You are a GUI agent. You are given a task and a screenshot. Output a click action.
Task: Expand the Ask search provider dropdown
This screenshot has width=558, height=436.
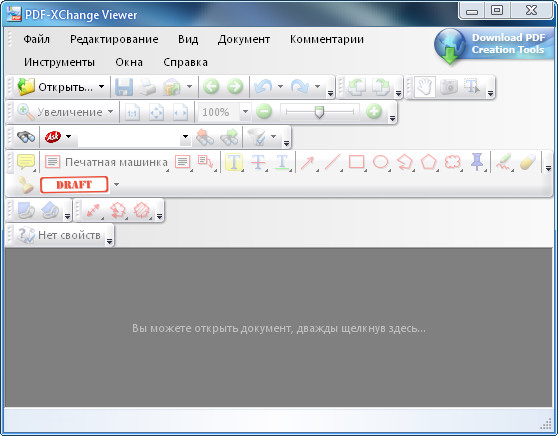click(x=68, y=137)
